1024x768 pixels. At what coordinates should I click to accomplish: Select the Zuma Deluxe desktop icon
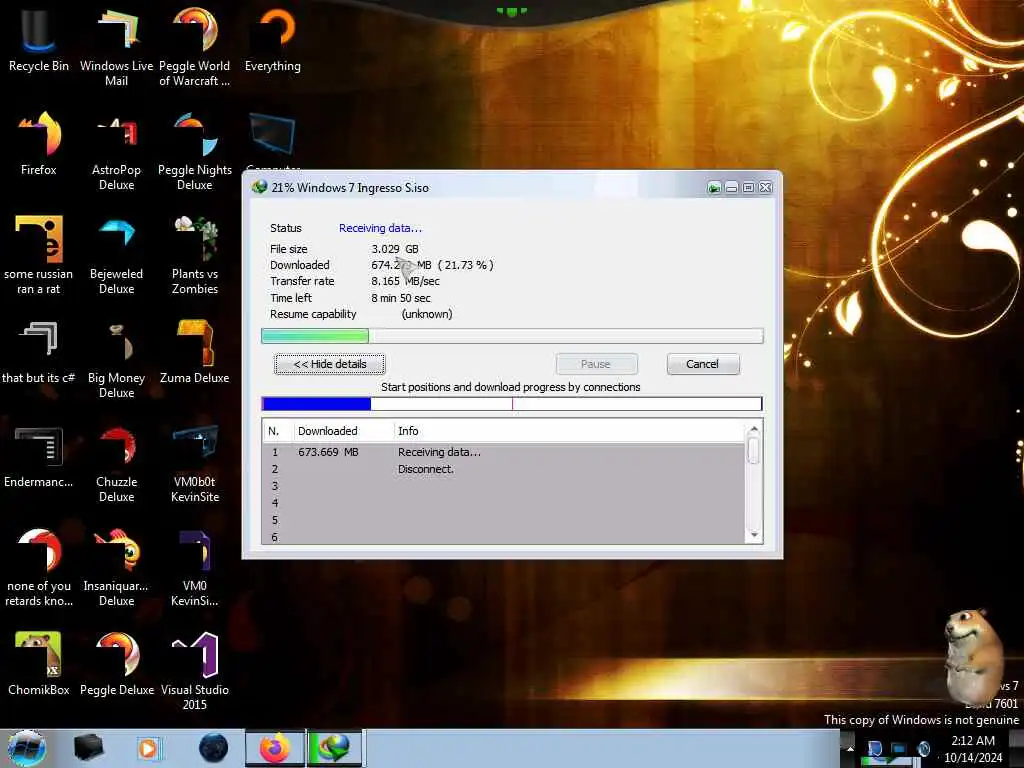[x=195, y=352]
